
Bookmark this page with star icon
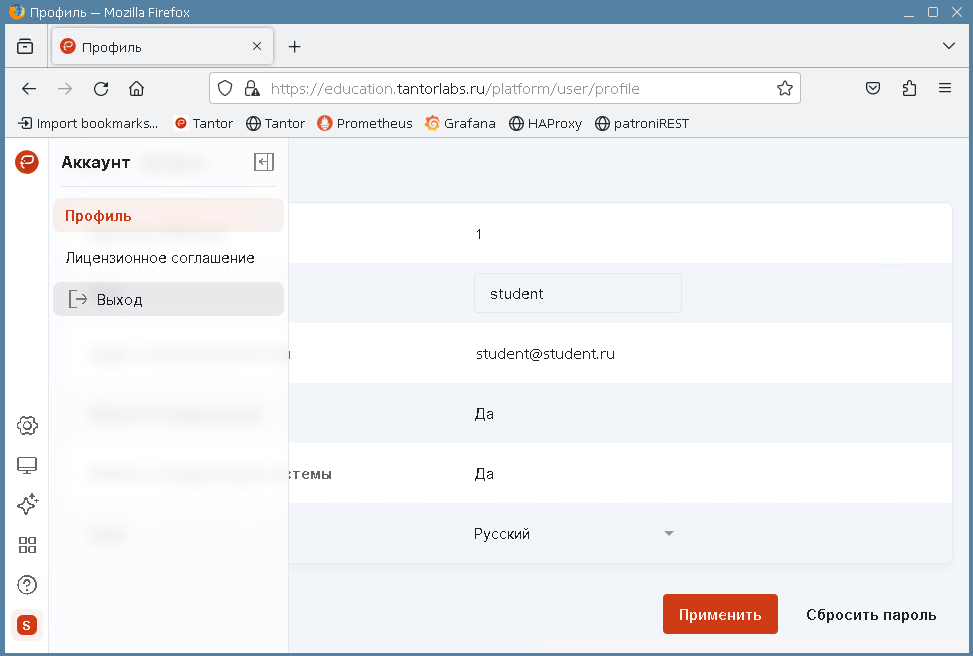[x=785, y=88]
